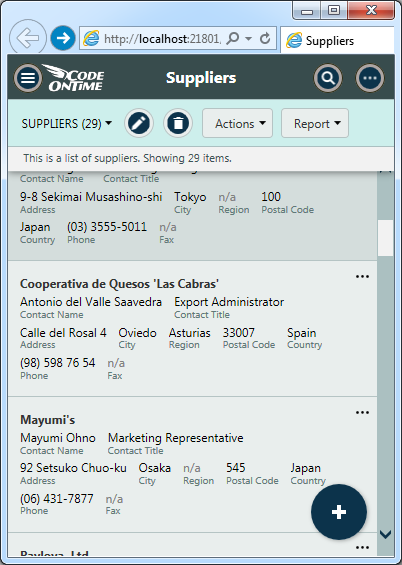Select supplier Cooperativa de Quesos 'Las Cabras'
Screen dimensions: 402x565
[x=119, y=284]
